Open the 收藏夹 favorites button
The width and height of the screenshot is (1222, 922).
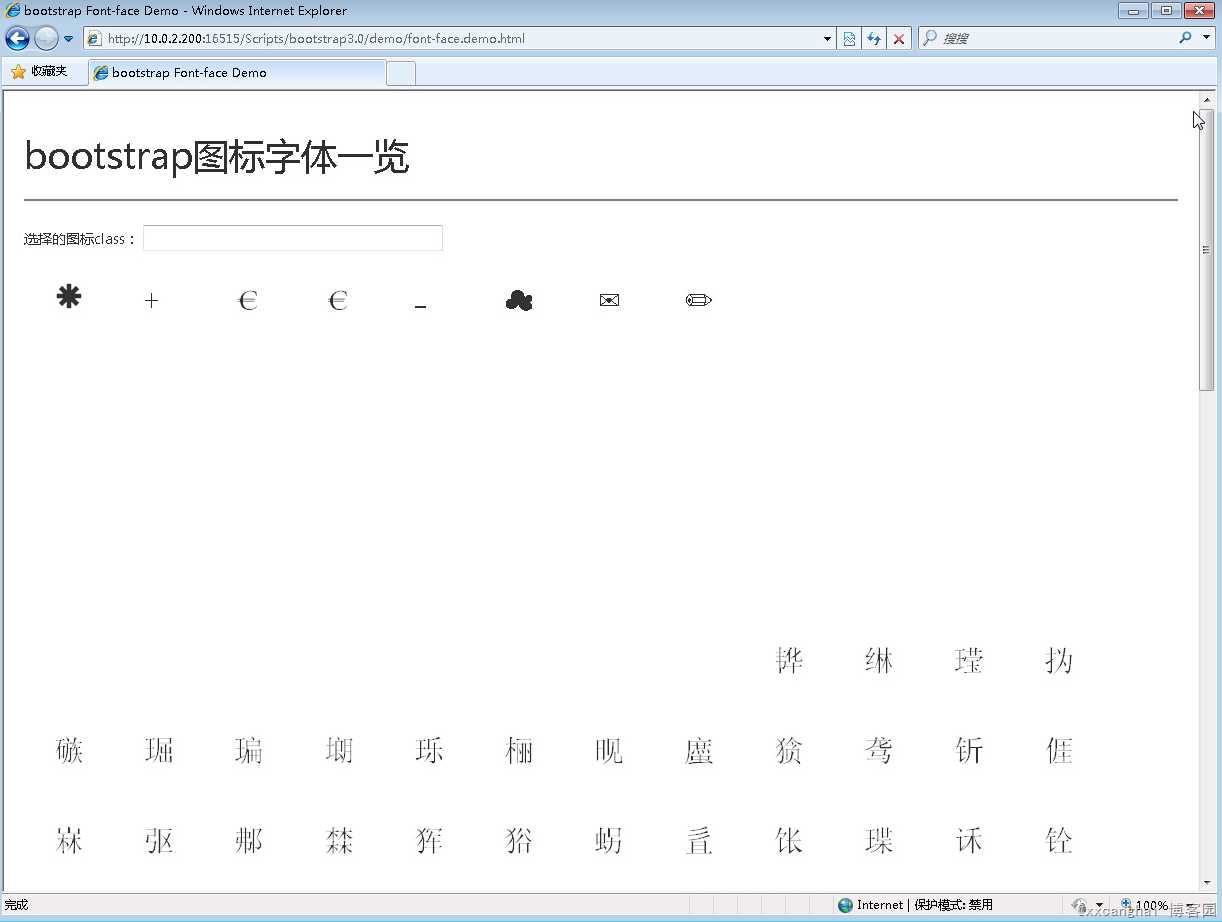39,72
